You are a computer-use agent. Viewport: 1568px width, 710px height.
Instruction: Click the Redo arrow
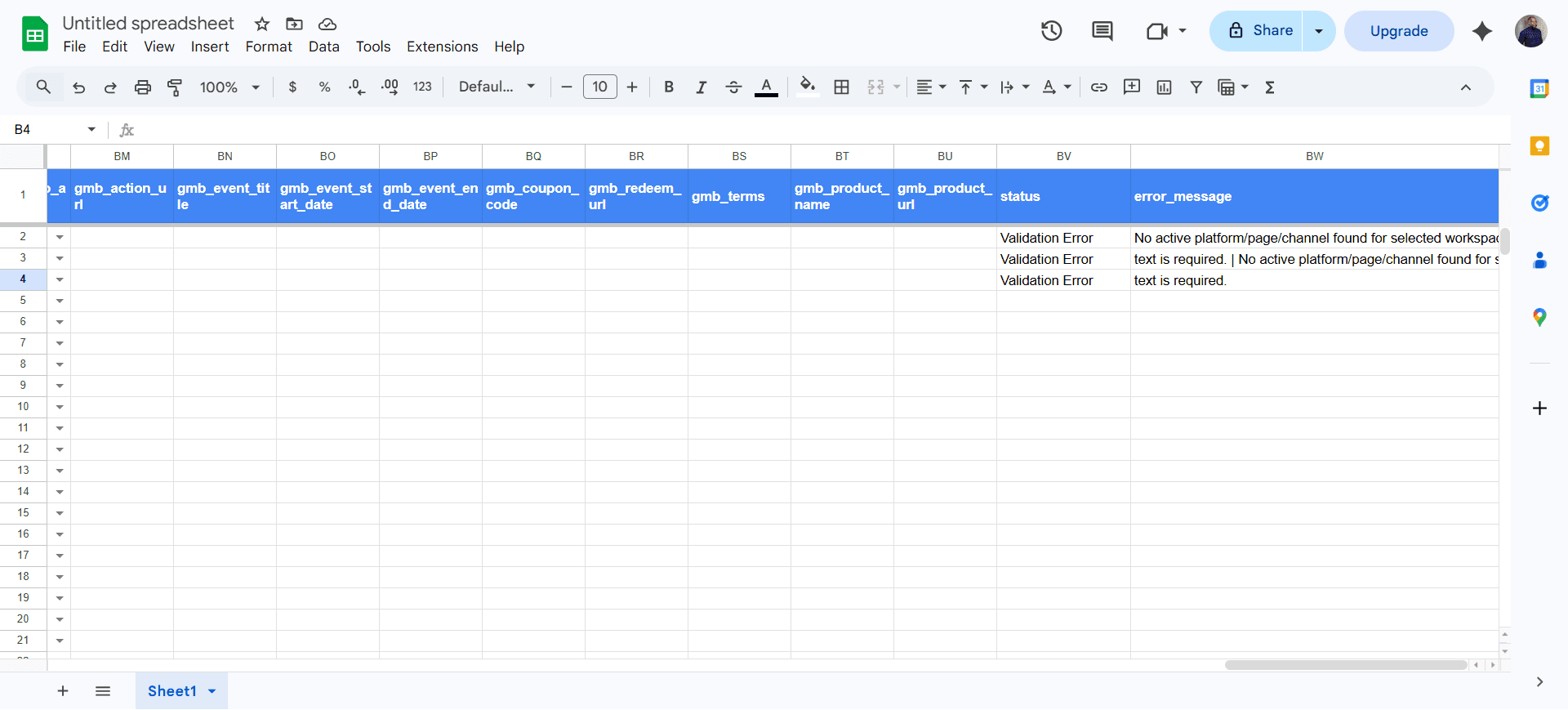pyautogui.click(x=110, y=87)
